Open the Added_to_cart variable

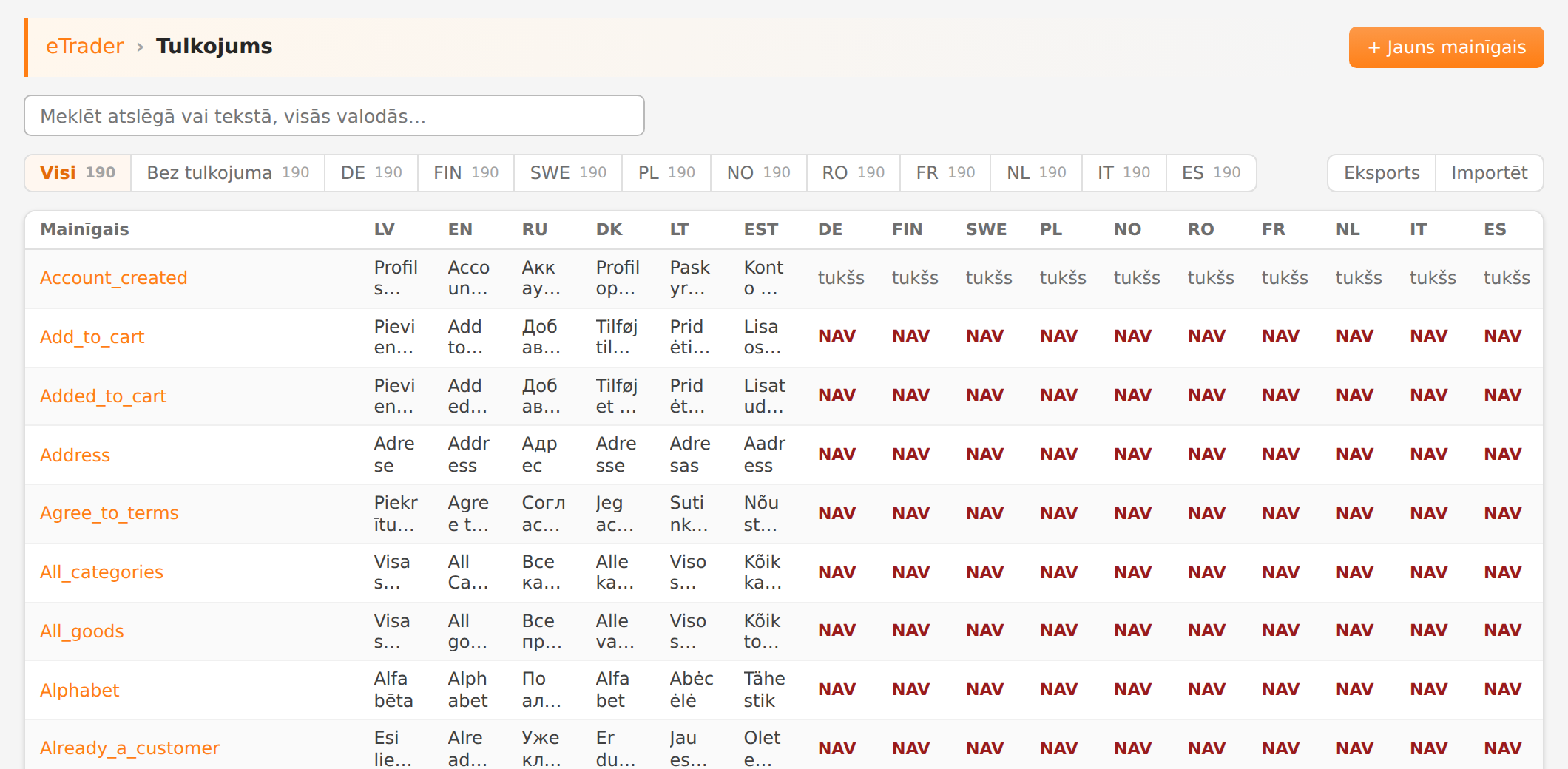104,396
